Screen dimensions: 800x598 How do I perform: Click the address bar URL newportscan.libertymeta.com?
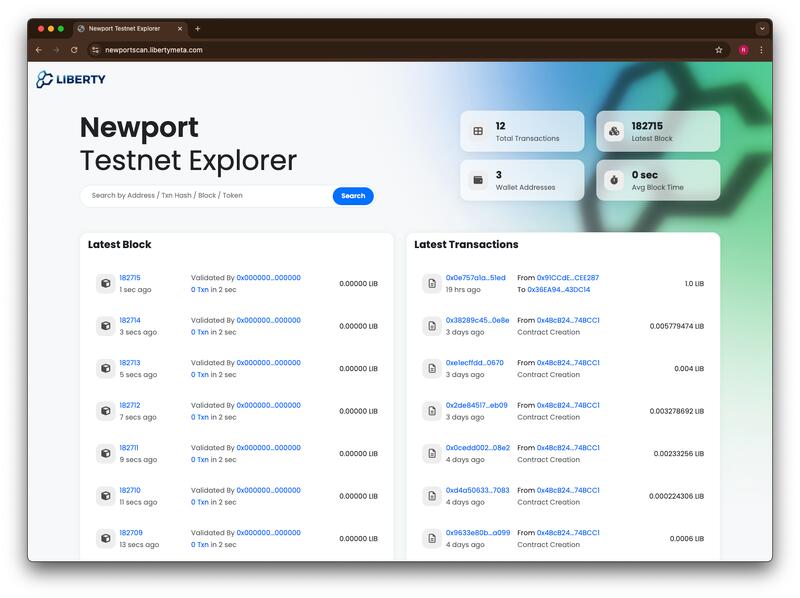pos(154,50)
